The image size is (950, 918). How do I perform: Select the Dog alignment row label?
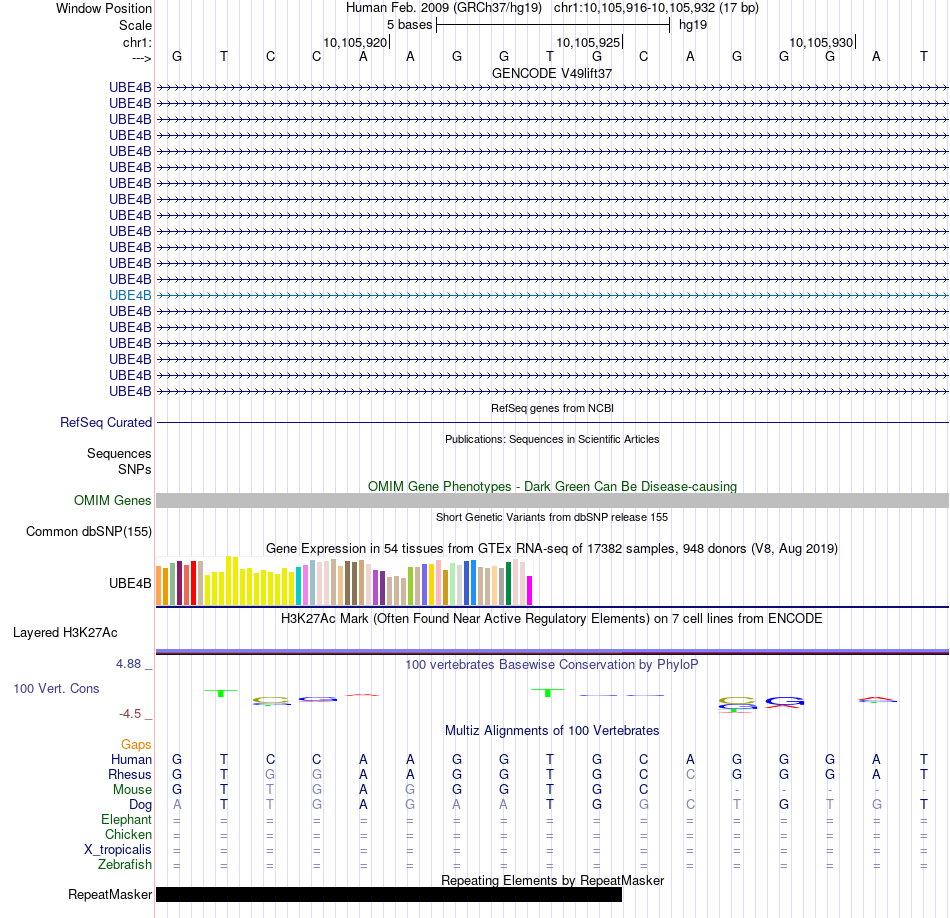pos(141,805)
